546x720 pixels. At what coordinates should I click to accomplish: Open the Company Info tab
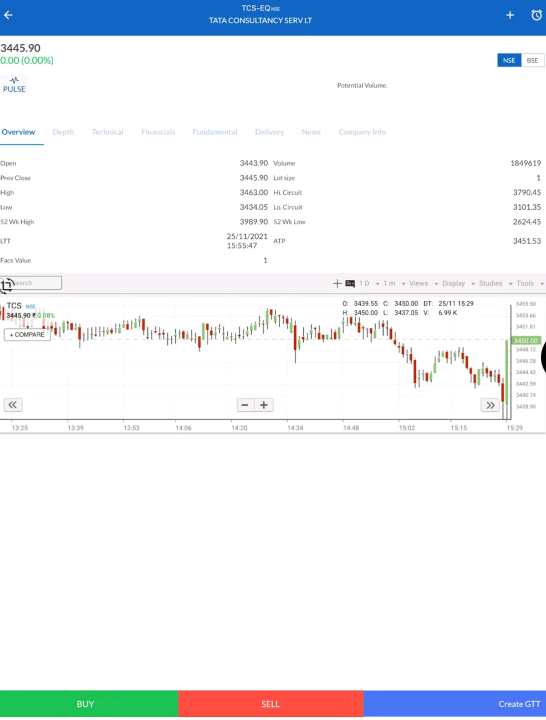362,132
